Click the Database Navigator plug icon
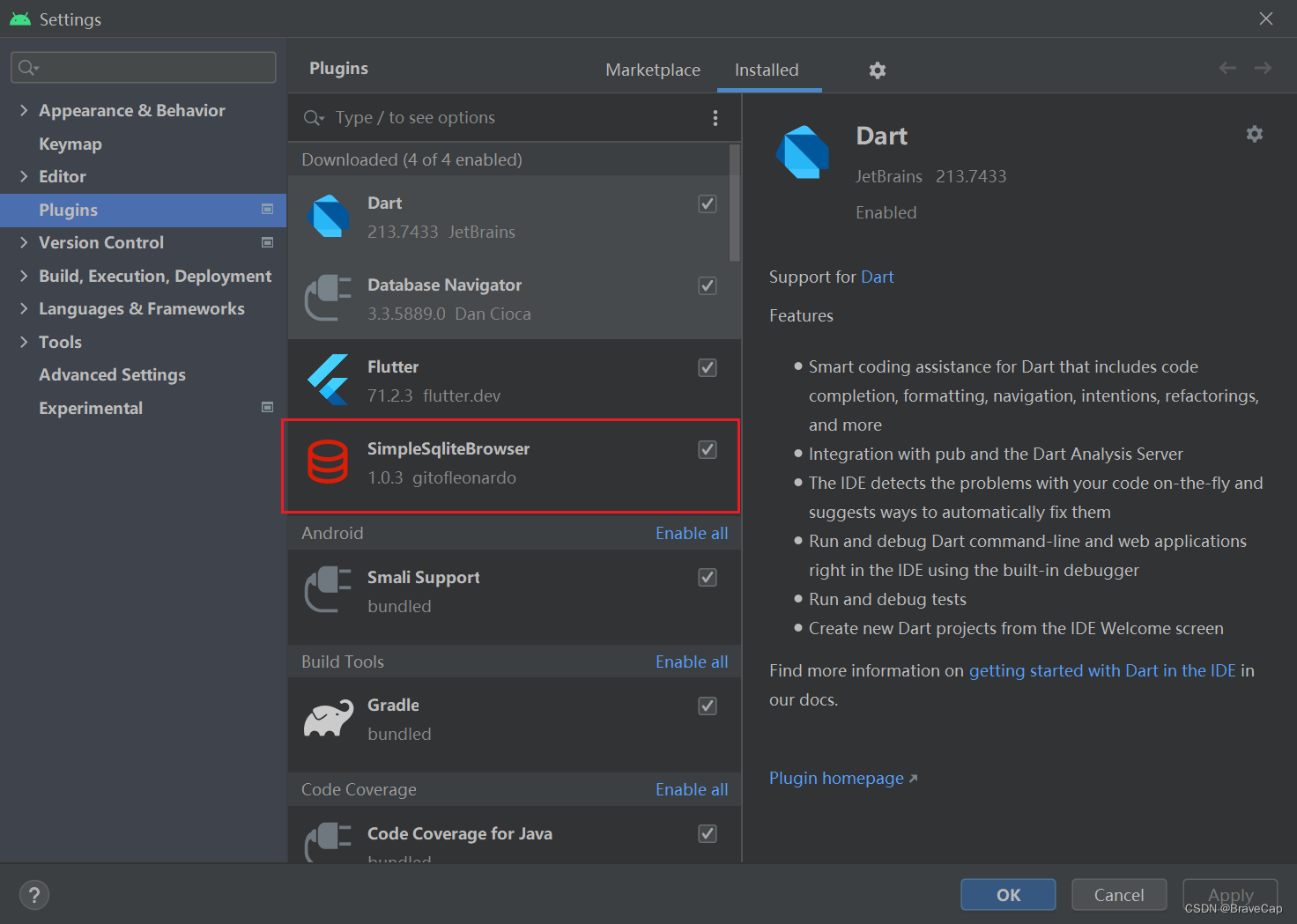 point(328,298)
